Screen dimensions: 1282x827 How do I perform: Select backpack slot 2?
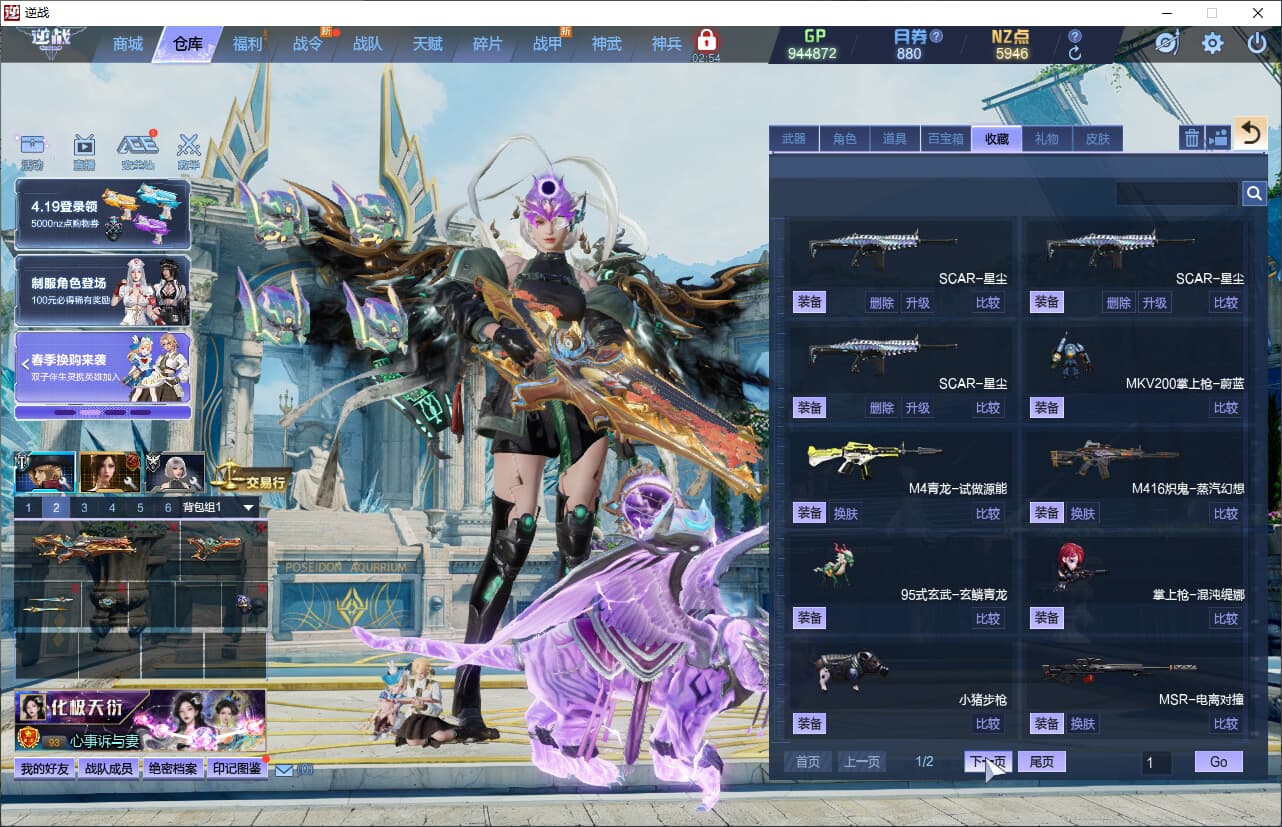point(56,508)
